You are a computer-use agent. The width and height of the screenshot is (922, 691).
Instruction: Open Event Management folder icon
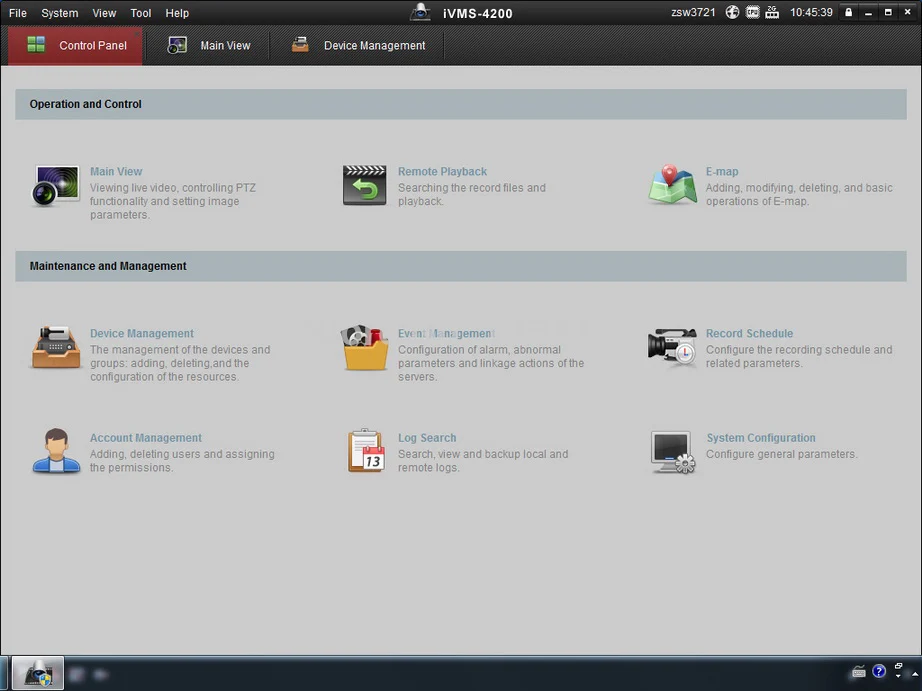365,348
